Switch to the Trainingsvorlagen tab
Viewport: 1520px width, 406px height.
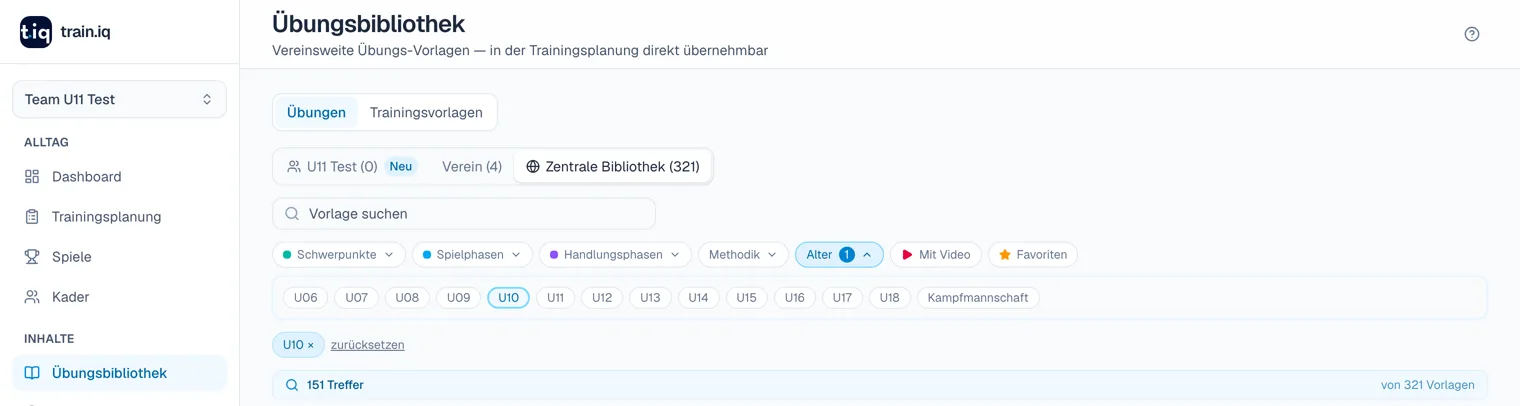point(426,112)
